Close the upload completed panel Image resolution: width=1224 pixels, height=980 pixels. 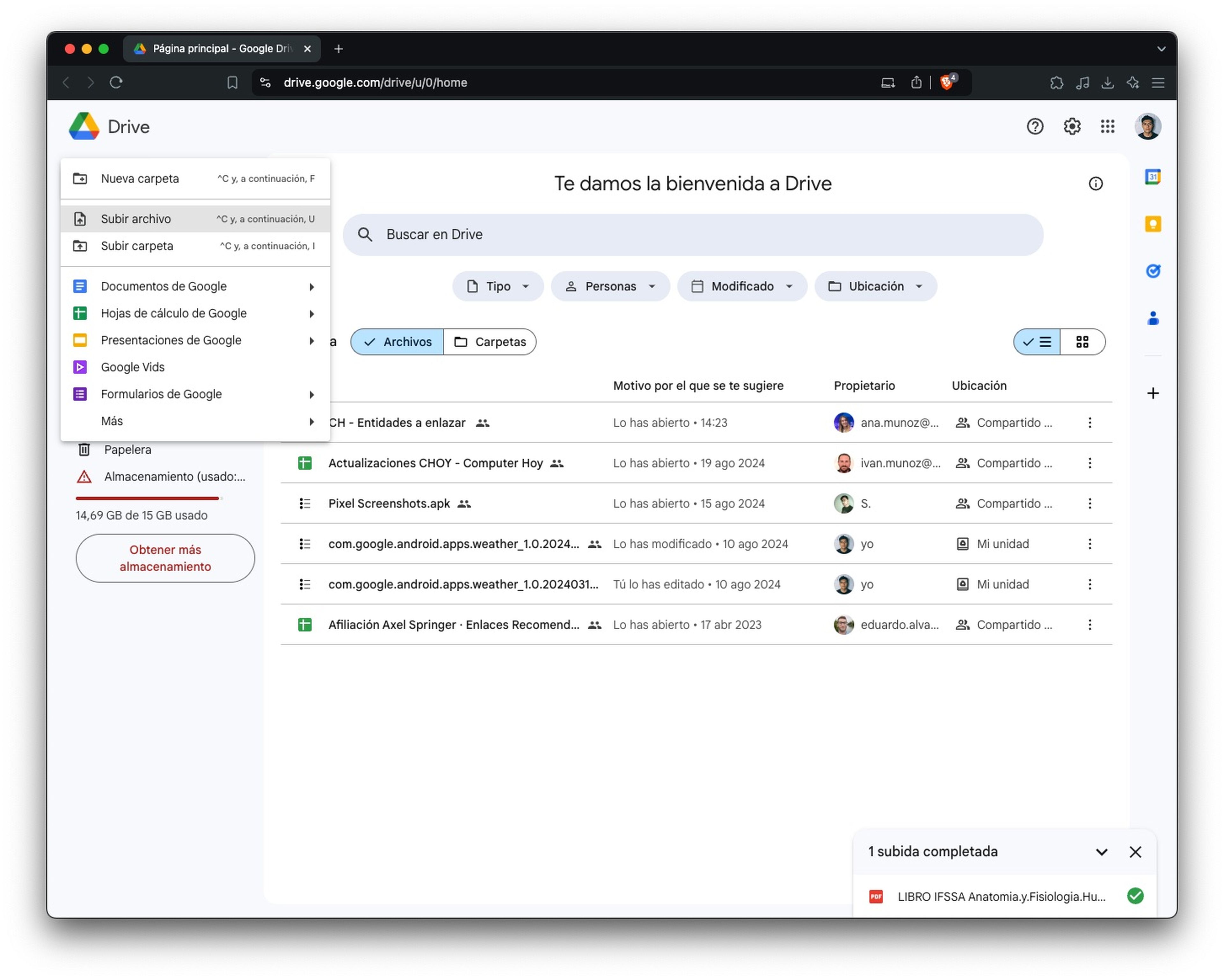[1135, 852]
